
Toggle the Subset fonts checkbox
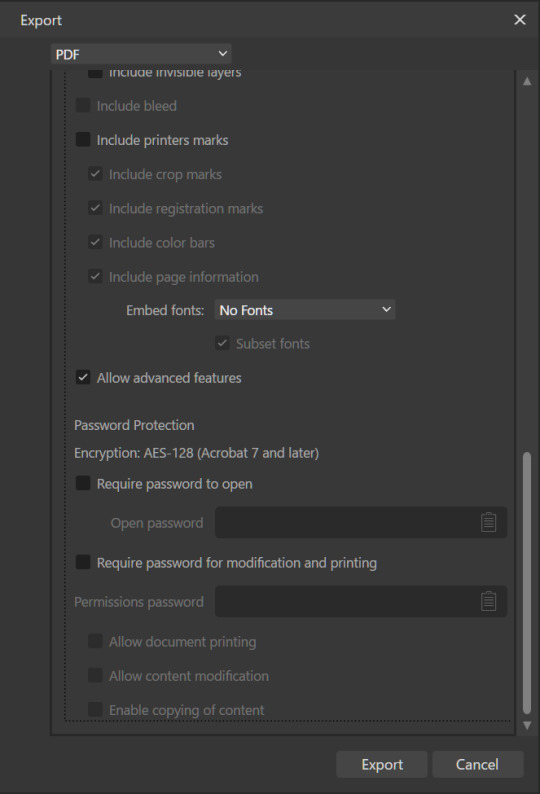tap(222, 343)
